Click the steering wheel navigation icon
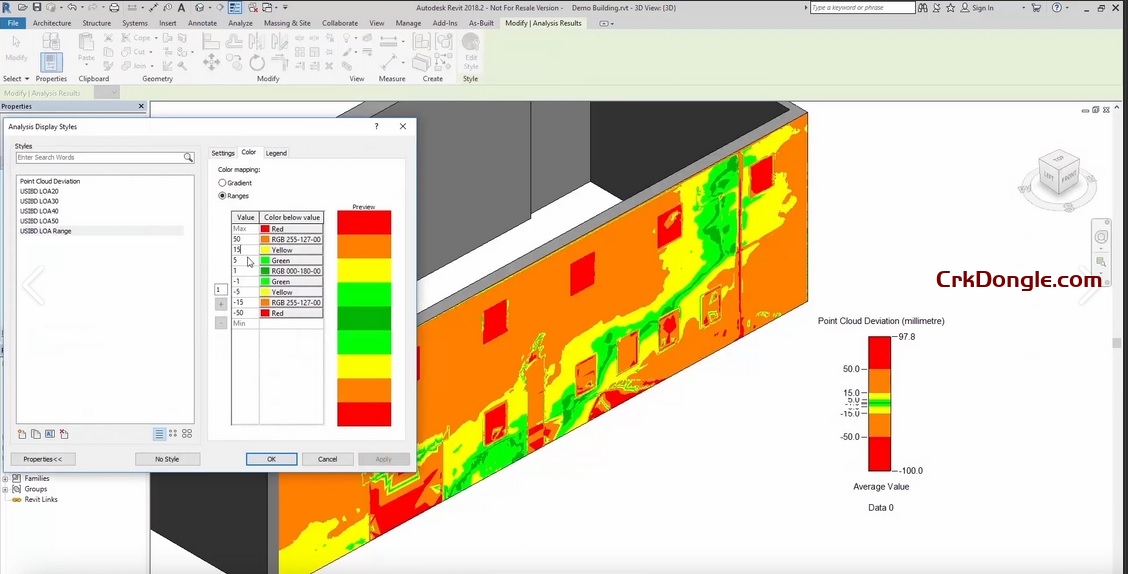1128x574 pixels. pos(1101,237)
